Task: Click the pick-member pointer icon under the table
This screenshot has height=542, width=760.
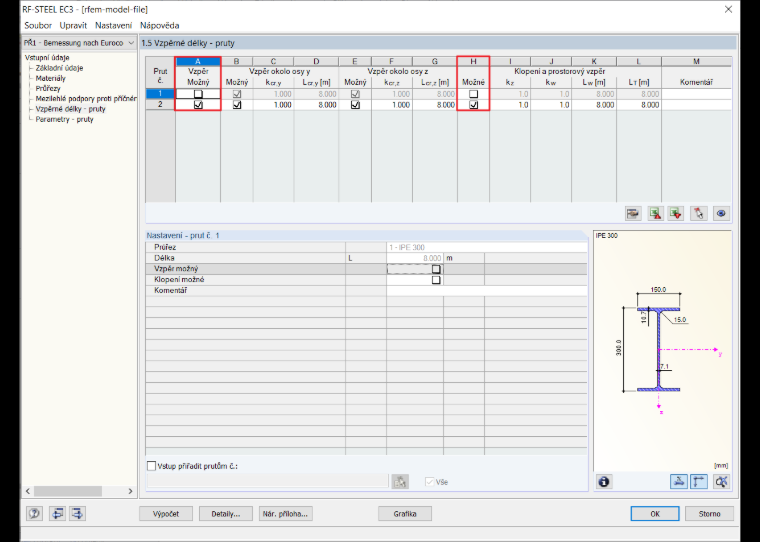Action: coord(698,213)
